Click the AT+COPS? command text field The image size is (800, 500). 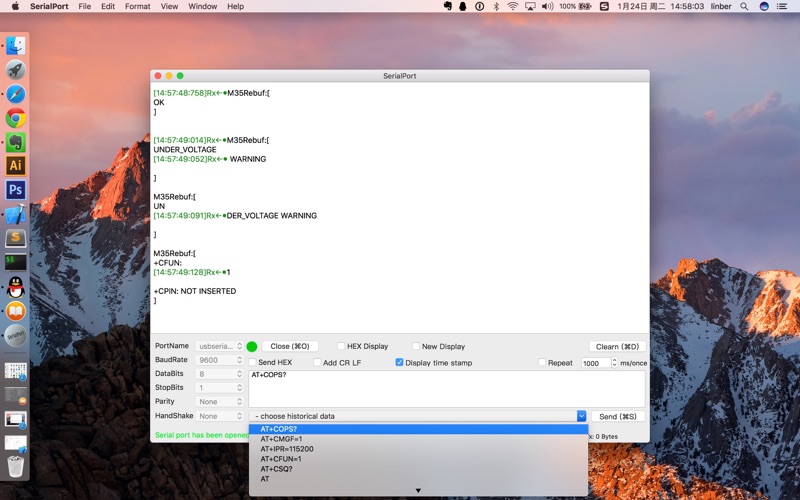(x=445, y=388)
